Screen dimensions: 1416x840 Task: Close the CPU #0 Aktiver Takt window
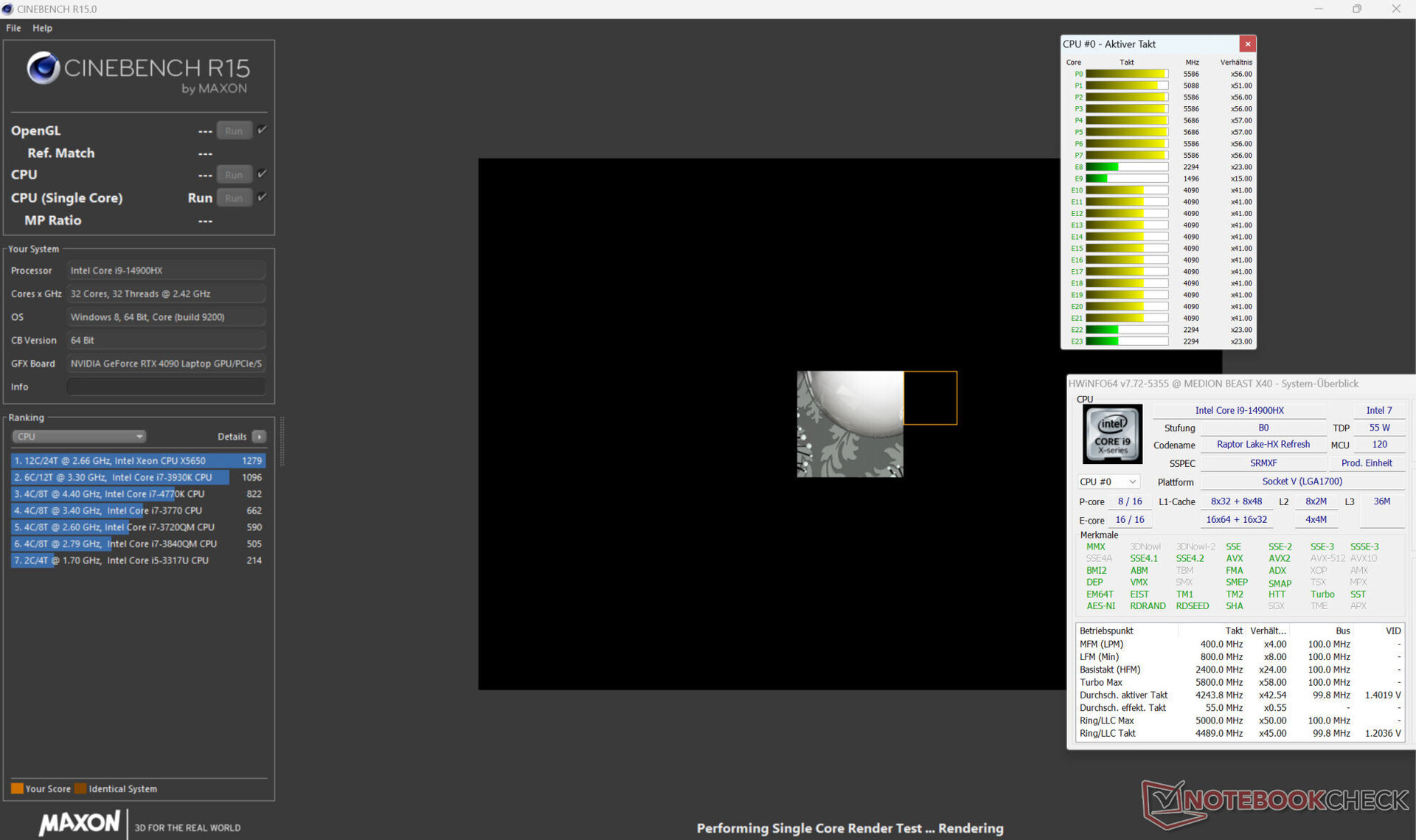pyautogui.click(x=1247, y=44)
